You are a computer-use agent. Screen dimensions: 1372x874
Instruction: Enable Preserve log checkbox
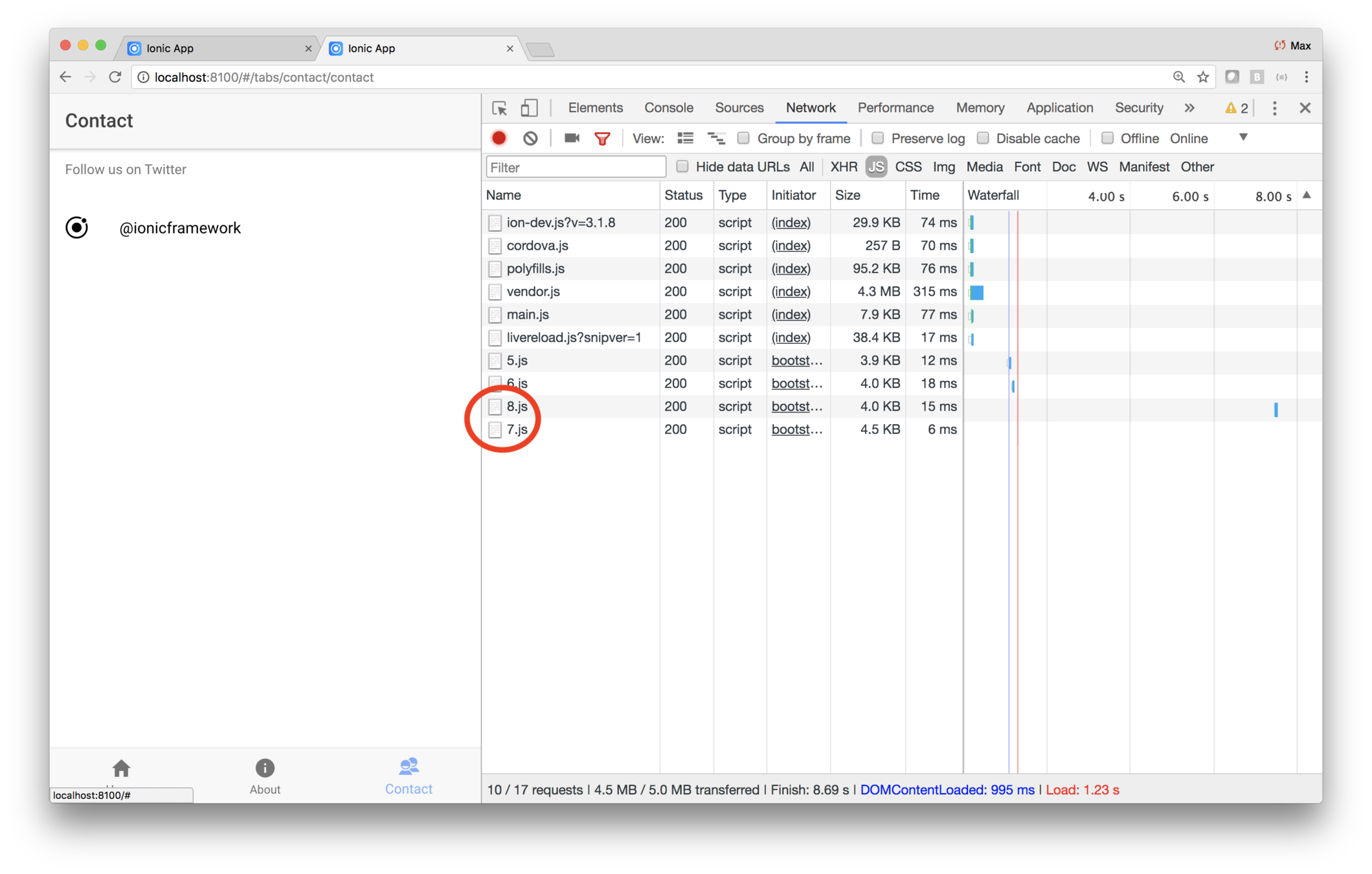(x=877, y=138)
